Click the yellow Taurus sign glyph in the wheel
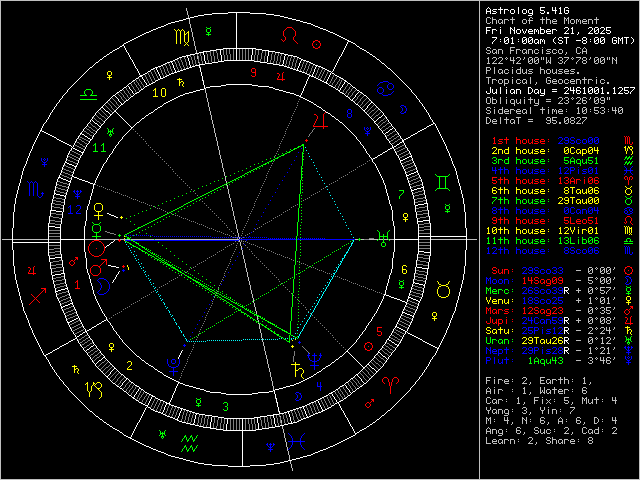 point(444,289)
